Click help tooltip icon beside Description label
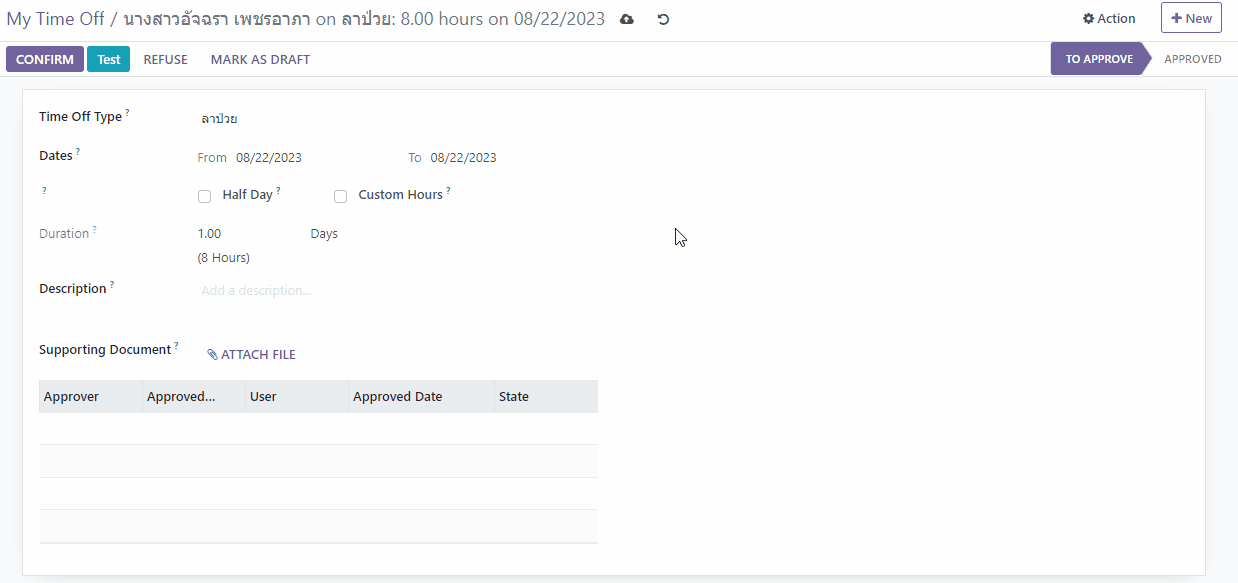The height and width of the screenshot is (583, 1238). (112, 285)
